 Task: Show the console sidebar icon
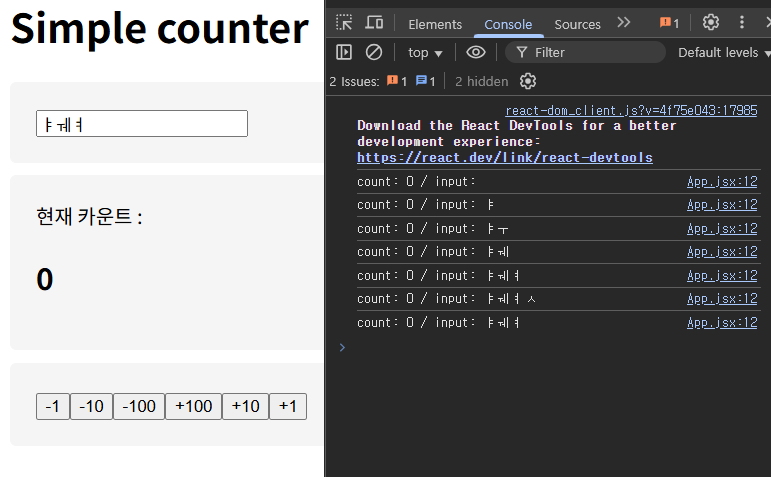coord(344,52)
